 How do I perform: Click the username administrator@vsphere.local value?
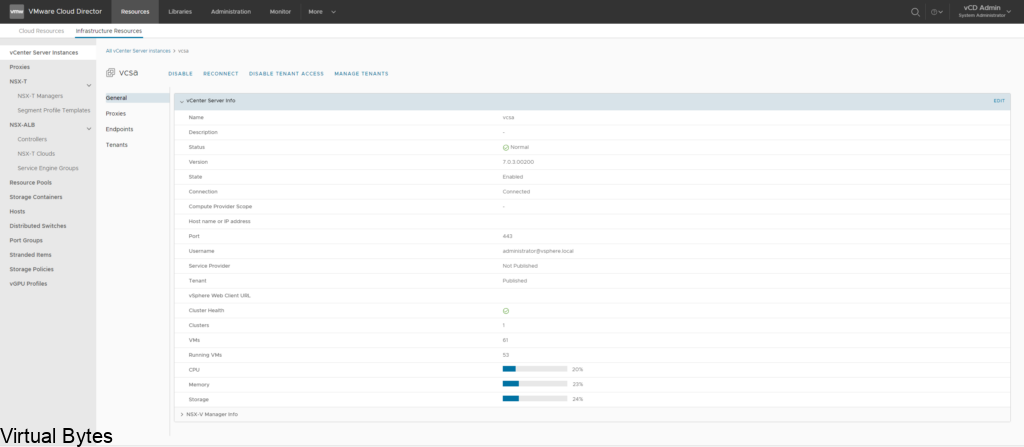(538, 251)
